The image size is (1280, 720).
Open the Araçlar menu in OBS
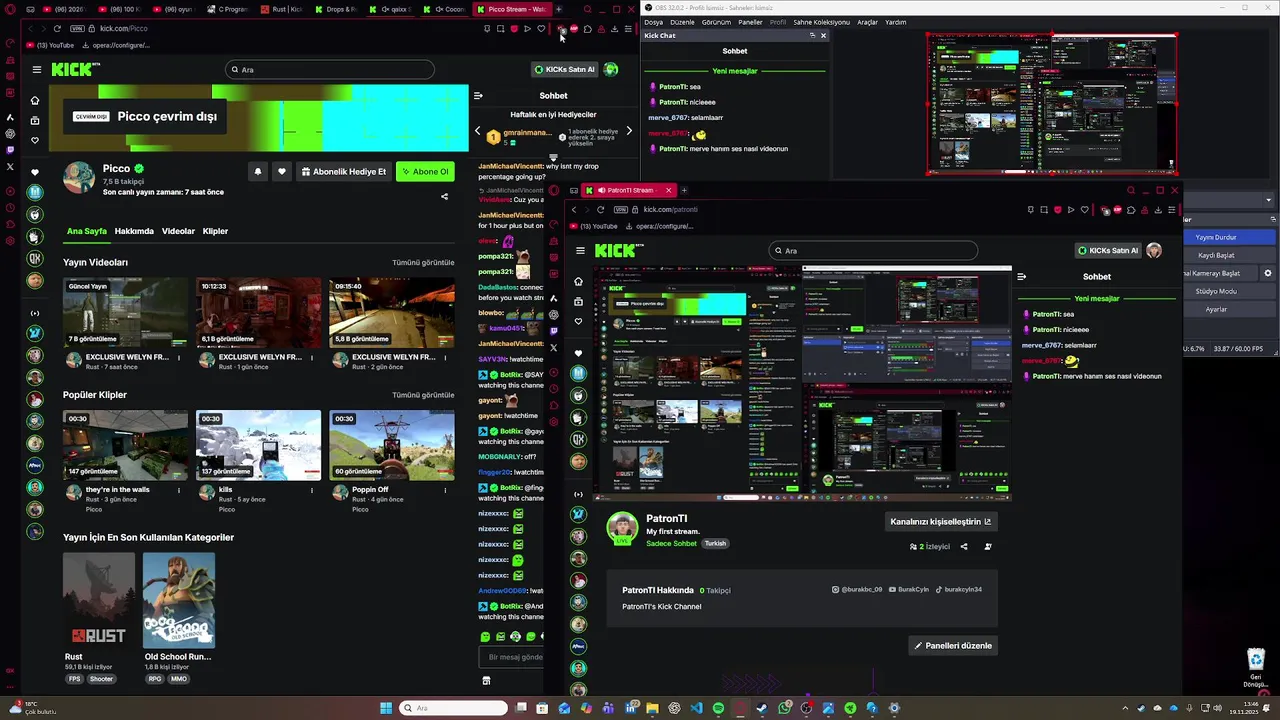[867, 22]
